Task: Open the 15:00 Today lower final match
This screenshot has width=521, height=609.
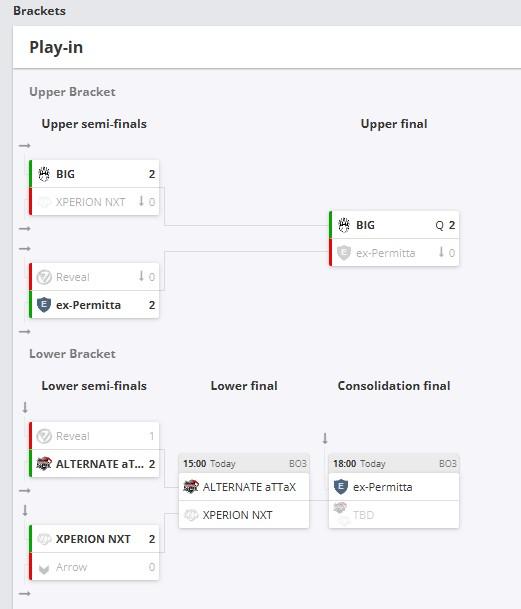Action: (244, 463)
